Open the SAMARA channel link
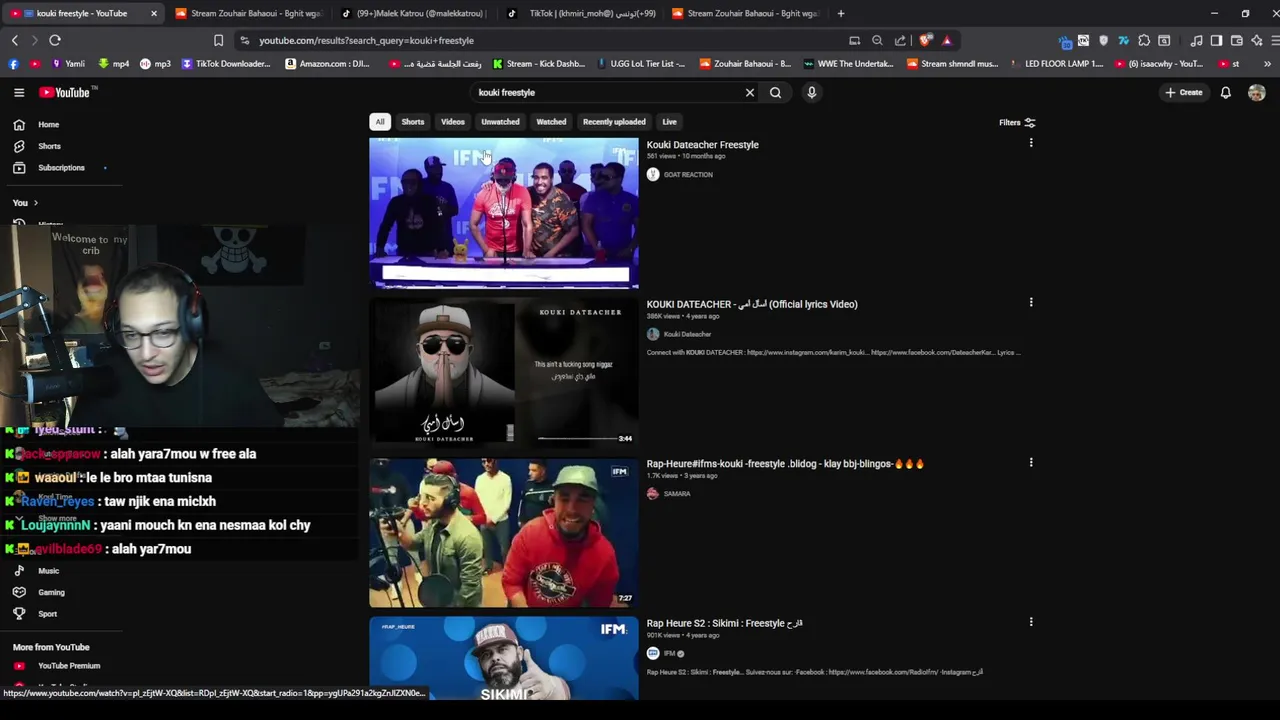The width and height of the screenshot is (1280, 720). point(677,494)
